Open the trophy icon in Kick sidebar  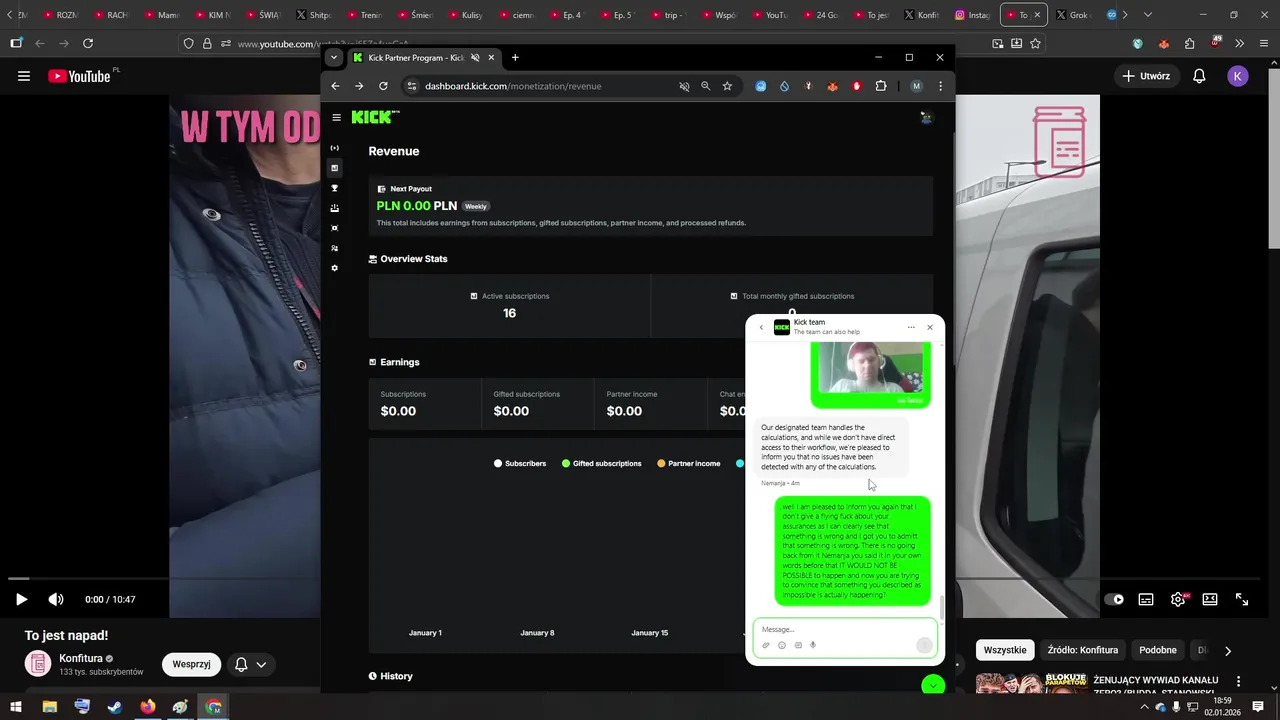(335, 188)
